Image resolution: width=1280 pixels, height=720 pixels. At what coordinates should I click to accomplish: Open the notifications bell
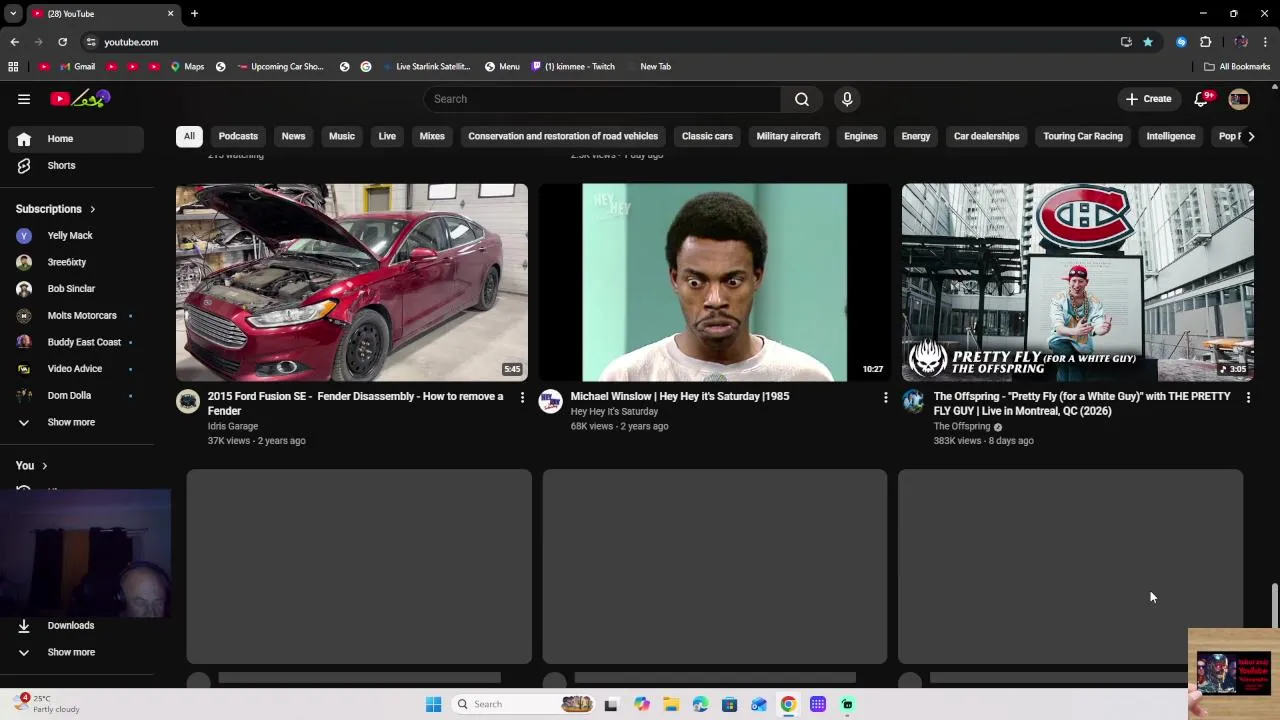1202,99
